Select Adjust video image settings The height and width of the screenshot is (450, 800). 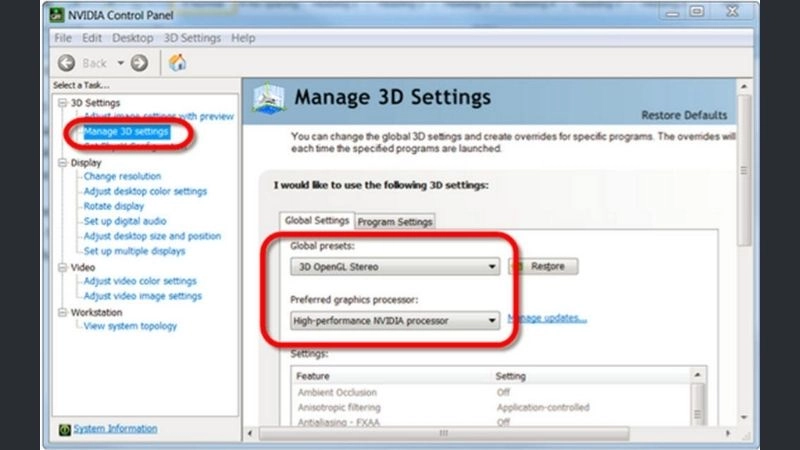click(143, 296)
